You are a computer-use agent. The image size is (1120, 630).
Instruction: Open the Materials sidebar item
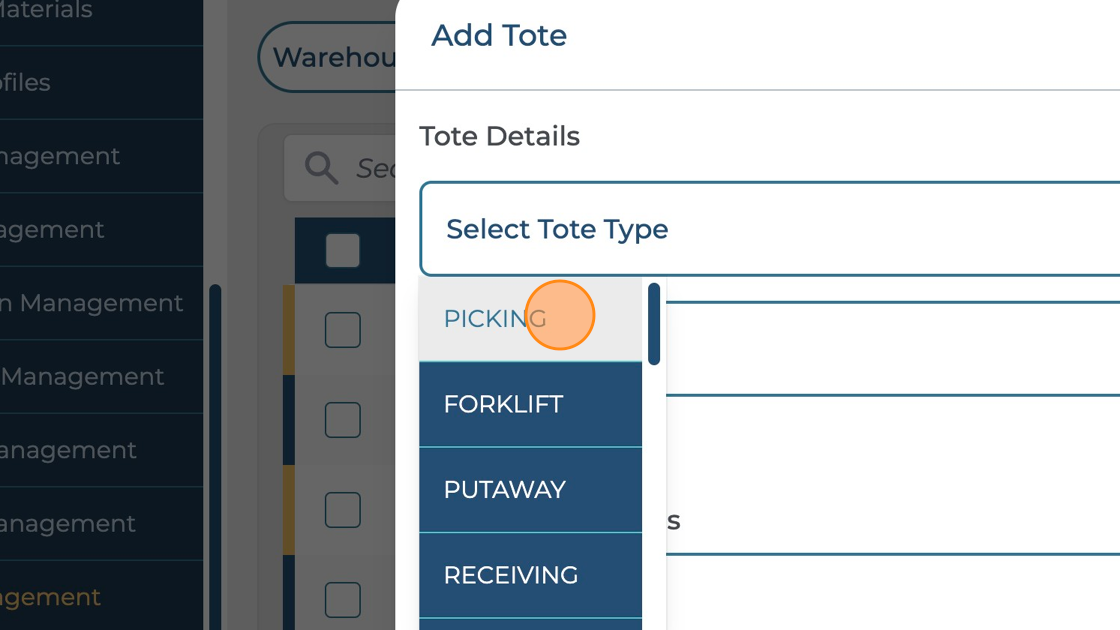50,12
